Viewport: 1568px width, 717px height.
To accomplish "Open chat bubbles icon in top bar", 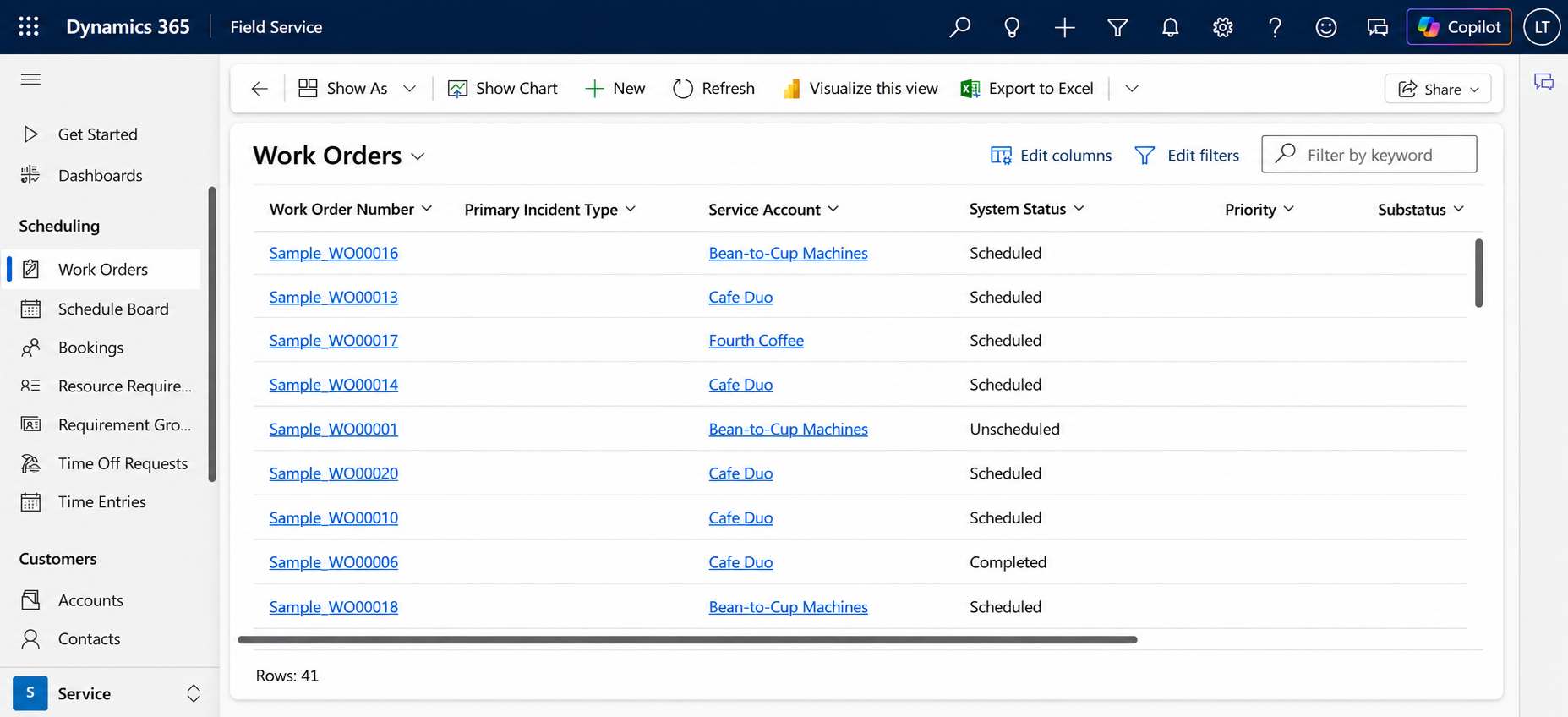I will pos(1378,27).
